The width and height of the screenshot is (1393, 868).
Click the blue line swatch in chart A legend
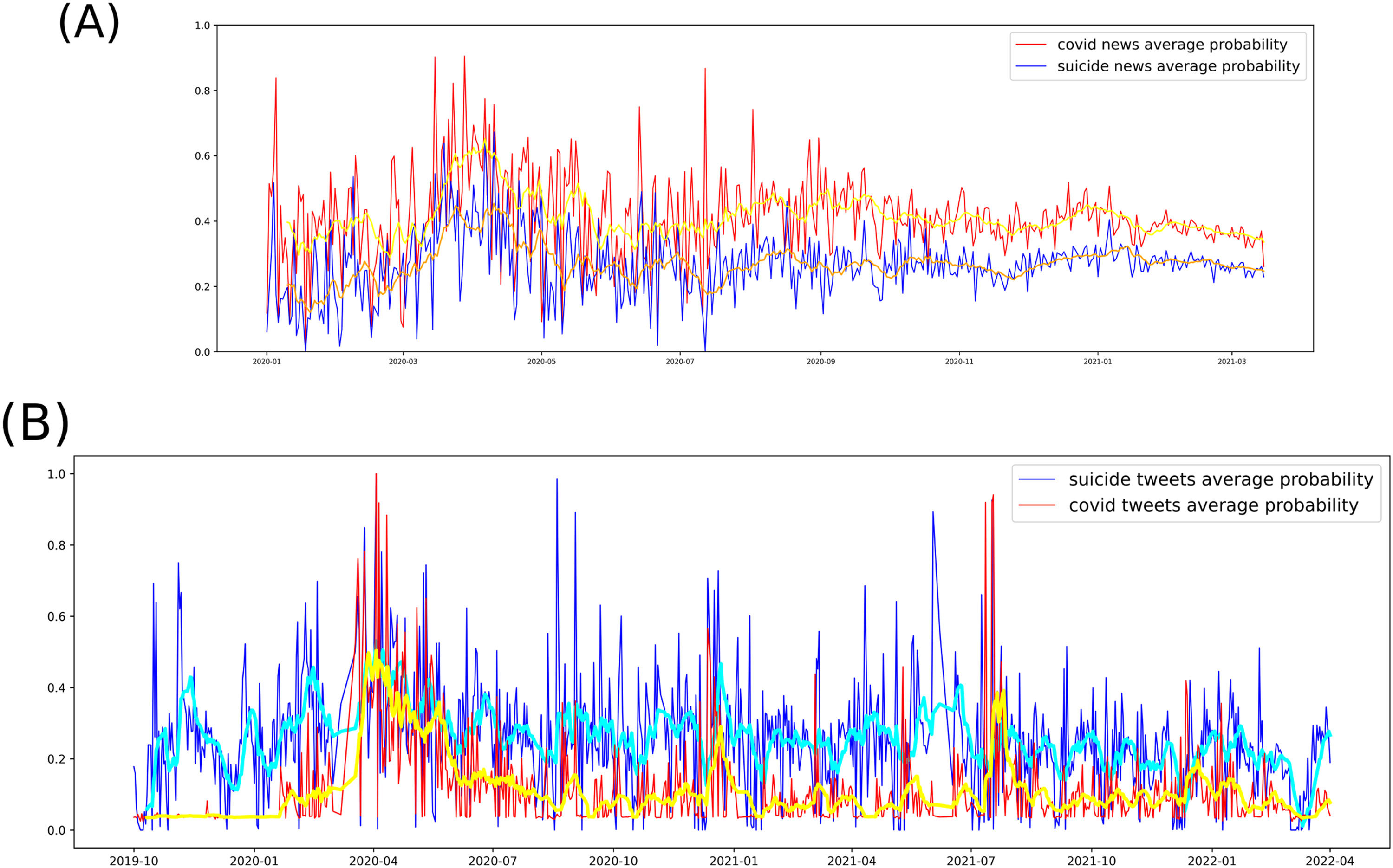(x=1031, y=66)
